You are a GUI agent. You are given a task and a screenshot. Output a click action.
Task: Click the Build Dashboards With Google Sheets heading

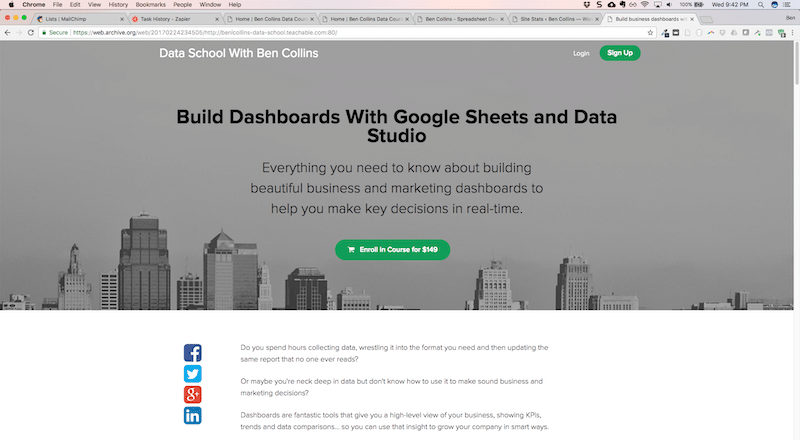coord(396,126)
